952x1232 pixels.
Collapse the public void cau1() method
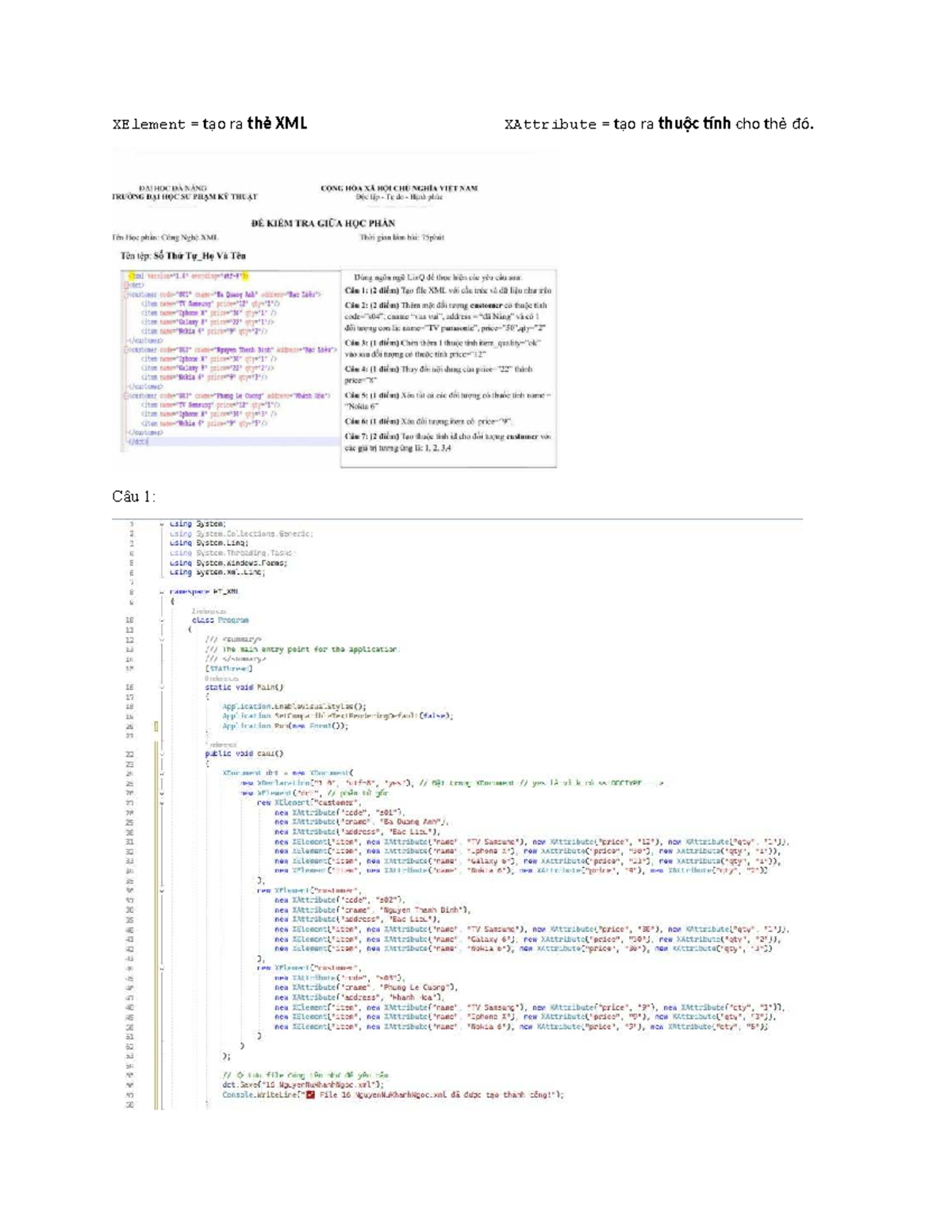click(x=162, y=754)
